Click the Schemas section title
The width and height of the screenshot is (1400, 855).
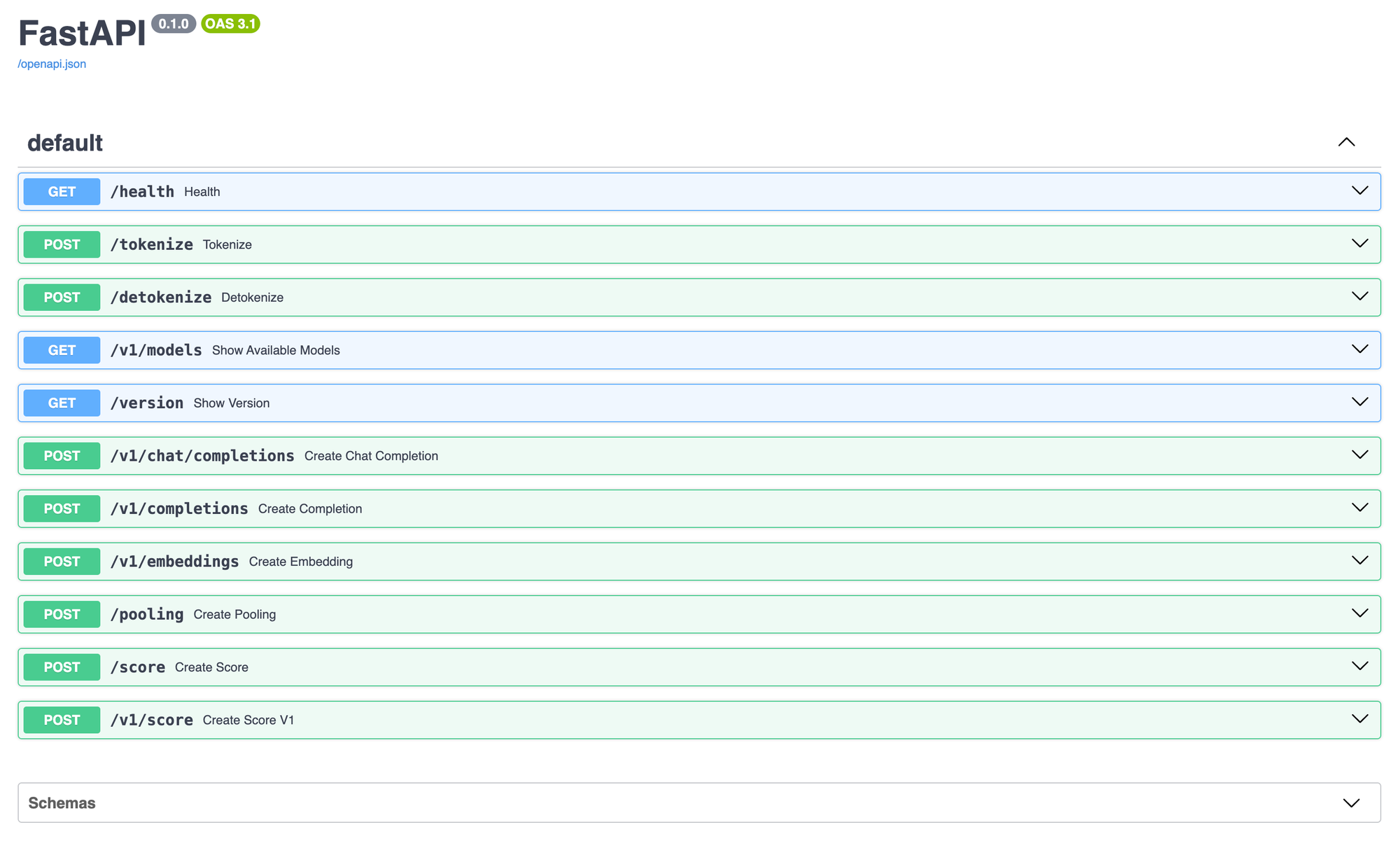pos(62,803)
